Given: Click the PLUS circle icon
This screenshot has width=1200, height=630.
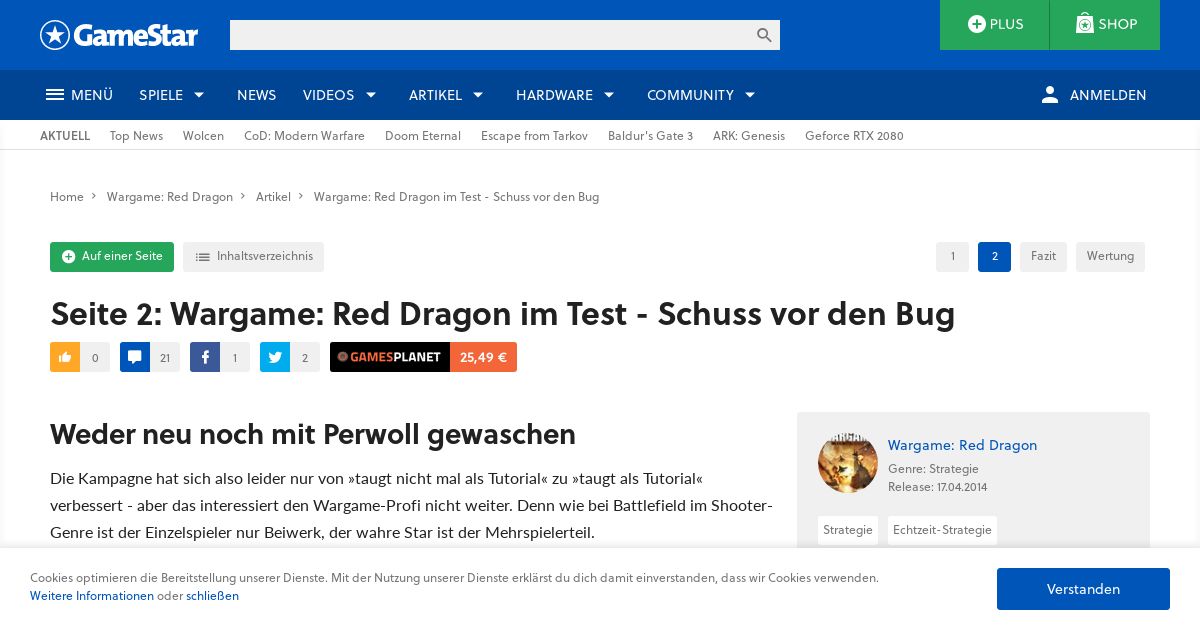Looking at the screenshot, I should [977, 24].
